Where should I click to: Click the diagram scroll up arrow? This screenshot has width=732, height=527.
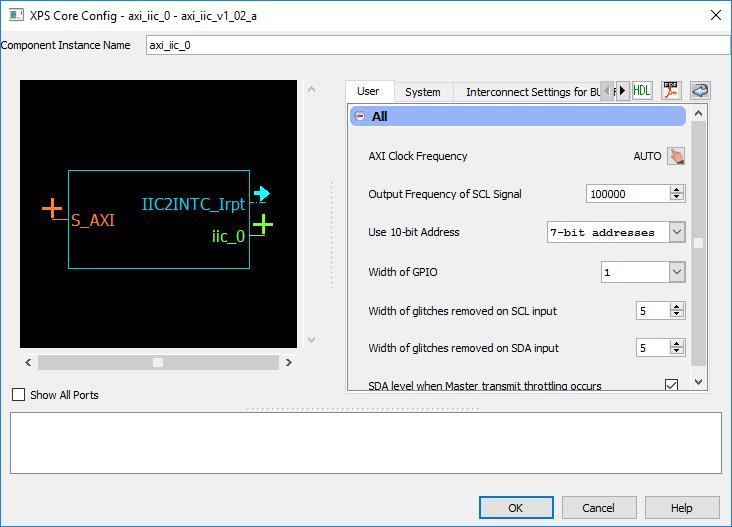(312, 89)
